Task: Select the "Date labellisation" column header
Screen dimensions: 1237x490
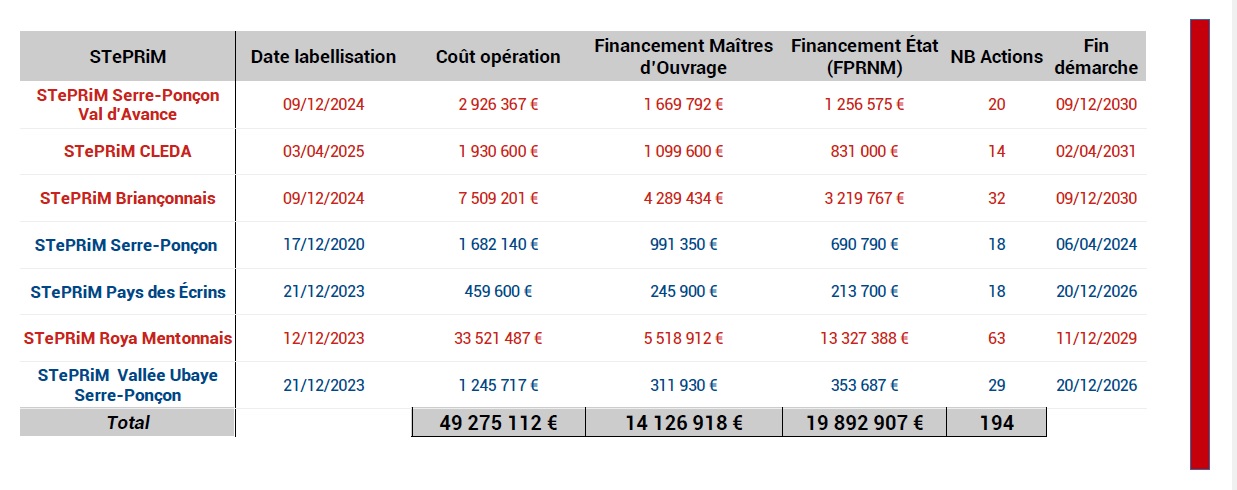Action: tap(323, 57)
